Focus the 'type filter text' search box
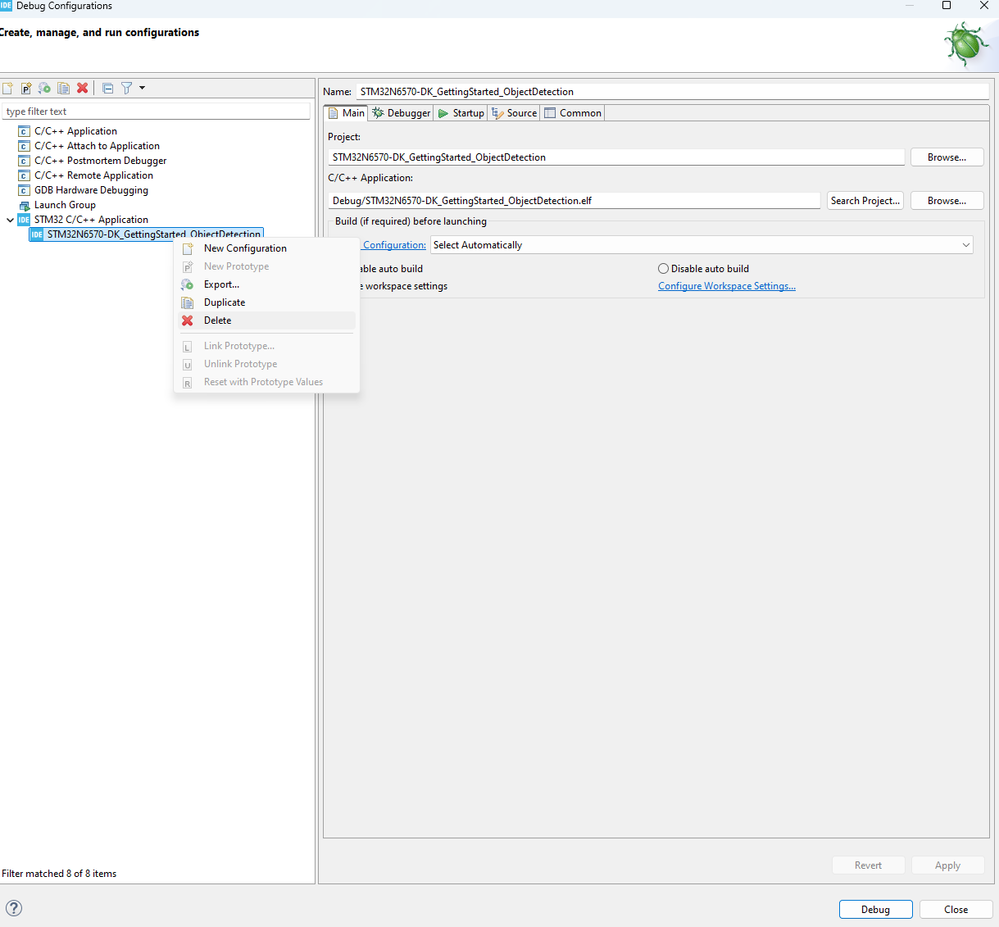 (x=156, y=111)
